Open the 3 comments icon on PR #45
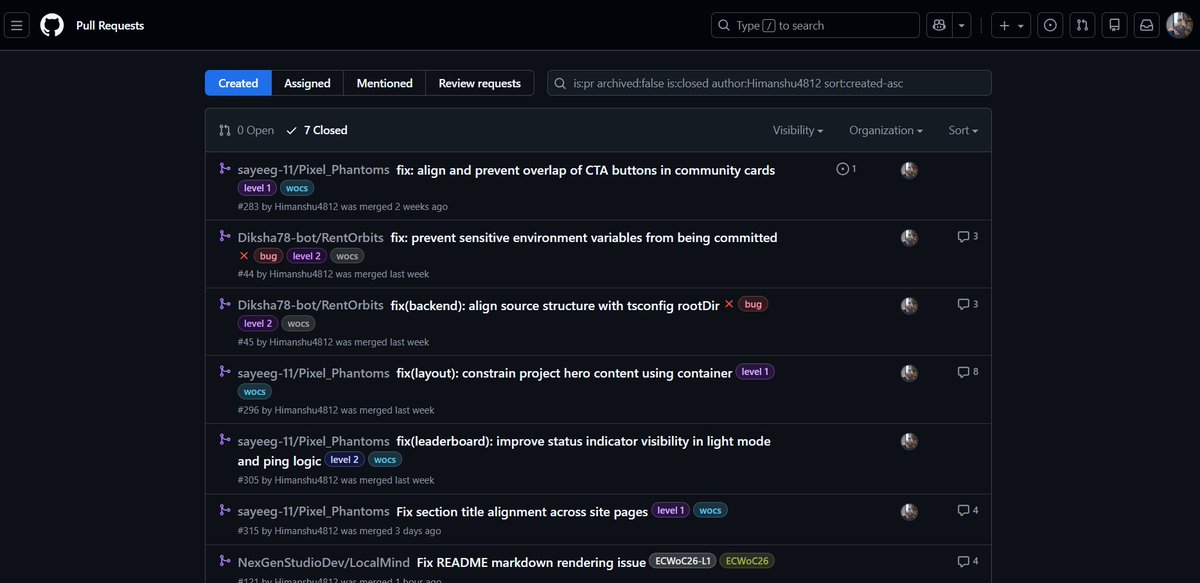1200x583 pixels. click(968, 304)
